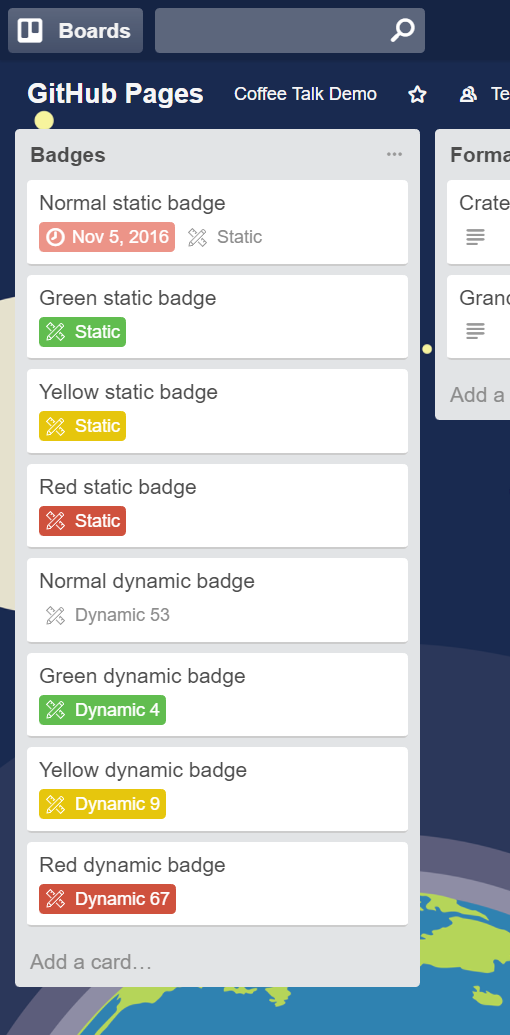The width and height of the screenshot is (510, 1035).
Task: Click the yellow Dynamic 9 badge
Action: 102,804
